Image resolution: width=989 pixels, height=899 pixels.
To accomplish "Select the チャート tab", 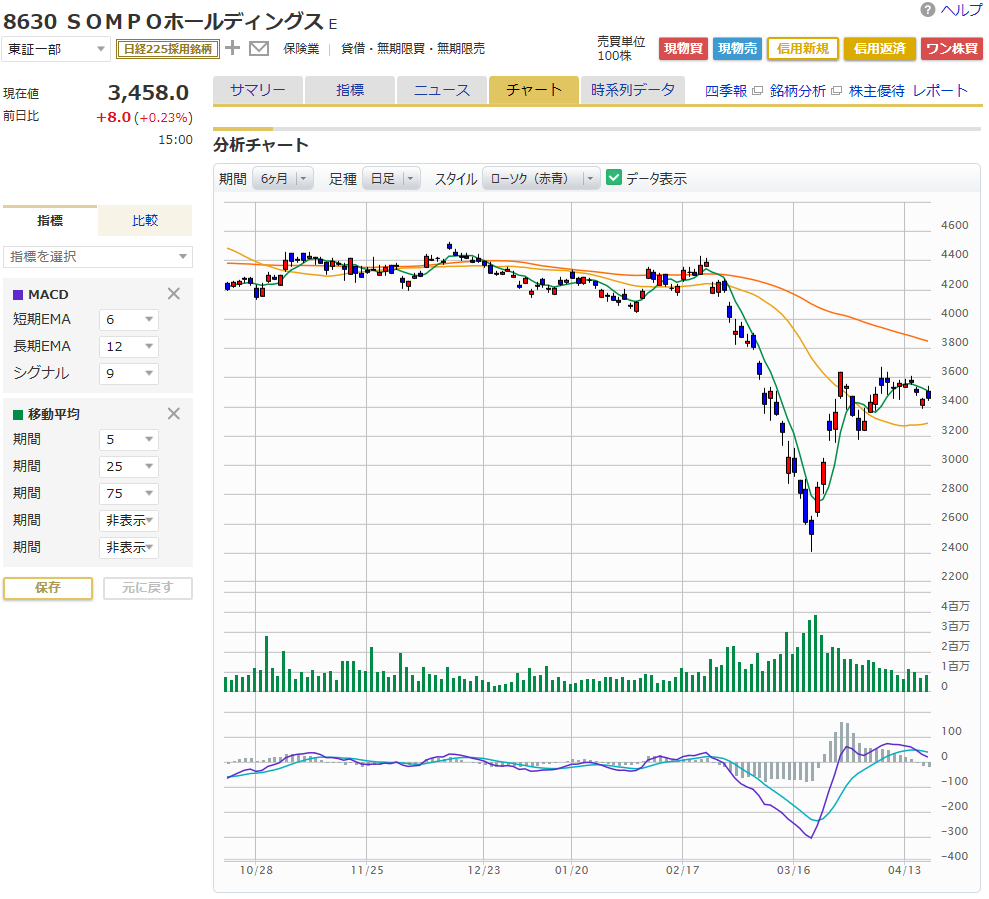I will 534,90.
